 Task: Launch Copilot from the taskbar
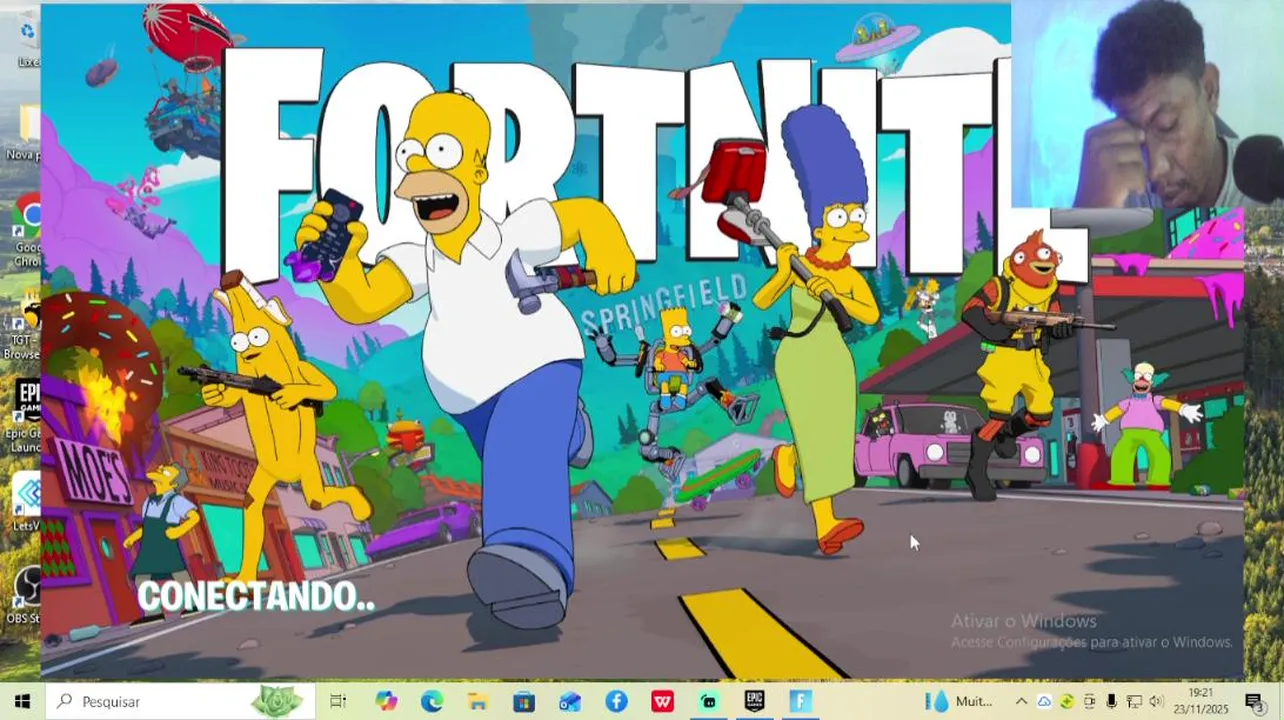pyautogui.click(x=386, y=702)
